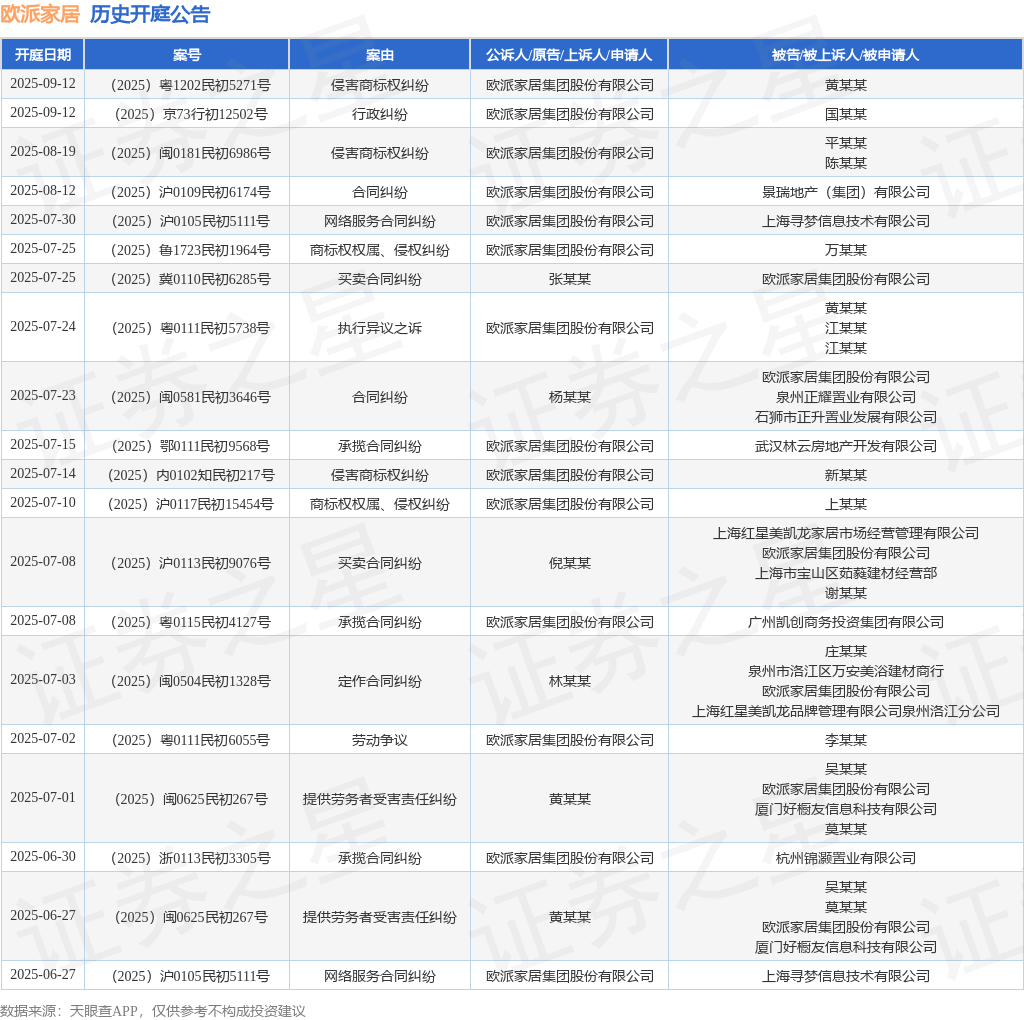Viewport: 1024px width, 1020px height.
Task: Click case number (2025)粤0115民初4127号
Action: [x=190, y=622]
